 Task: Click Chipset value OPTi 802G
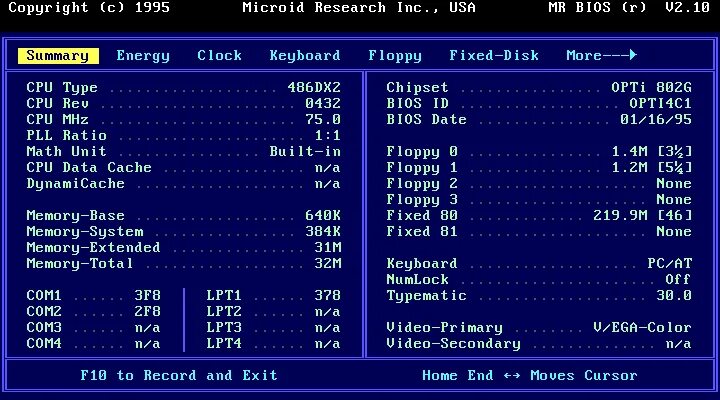point(652,87)
